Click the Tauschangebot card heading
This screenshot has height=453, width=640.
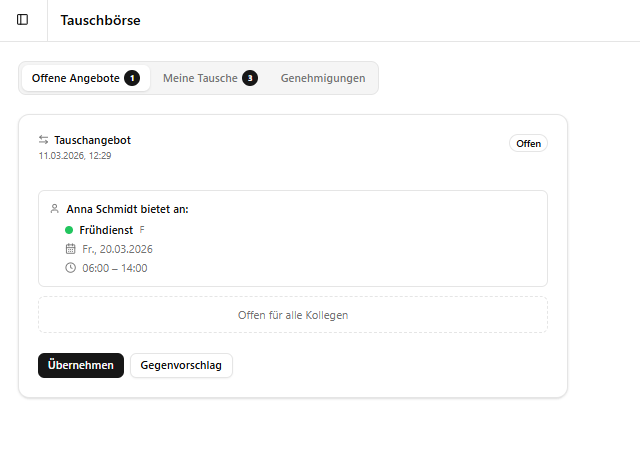tap(92, 140)
